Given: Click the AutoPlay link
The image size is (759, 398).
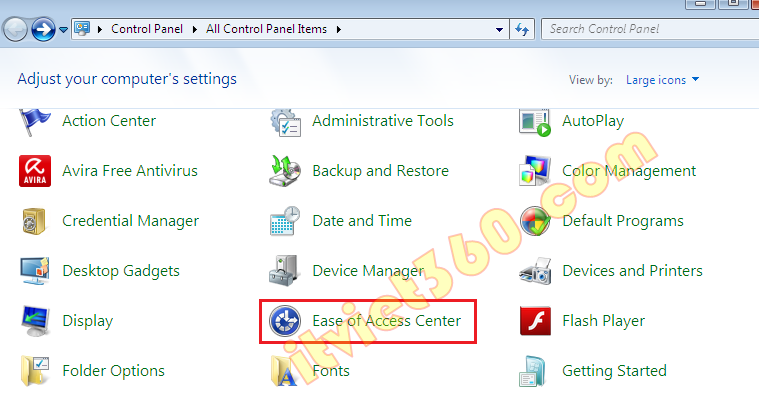Looking at the screenshot, I should click(593, 121).
